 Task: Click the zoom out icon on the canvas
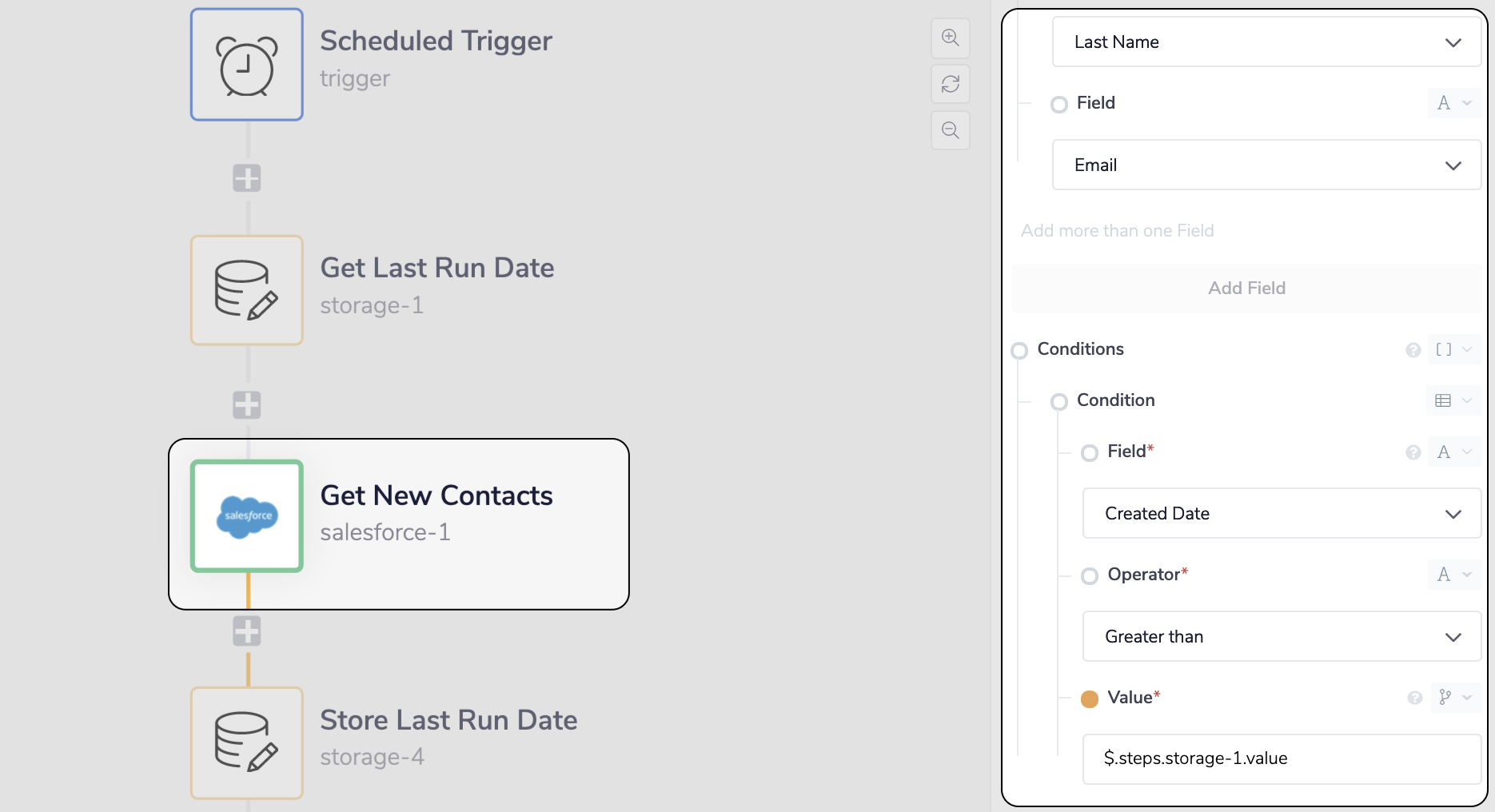(x=950, y=129)
